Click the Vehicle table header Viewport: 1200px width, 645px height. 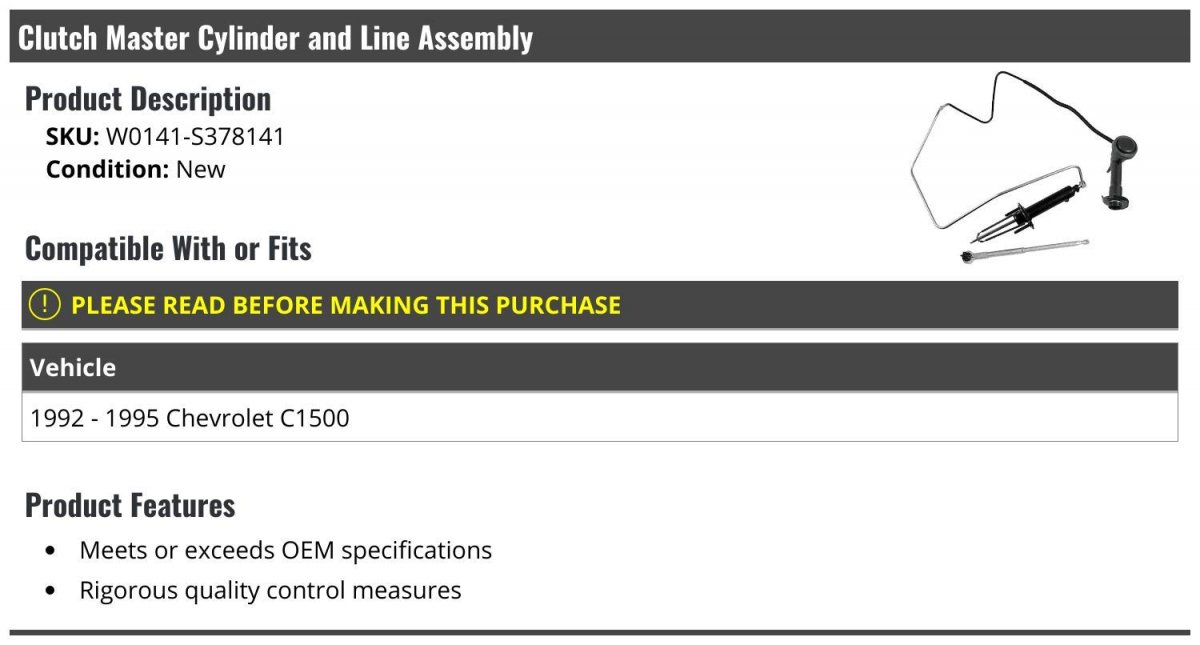point(600,367)
